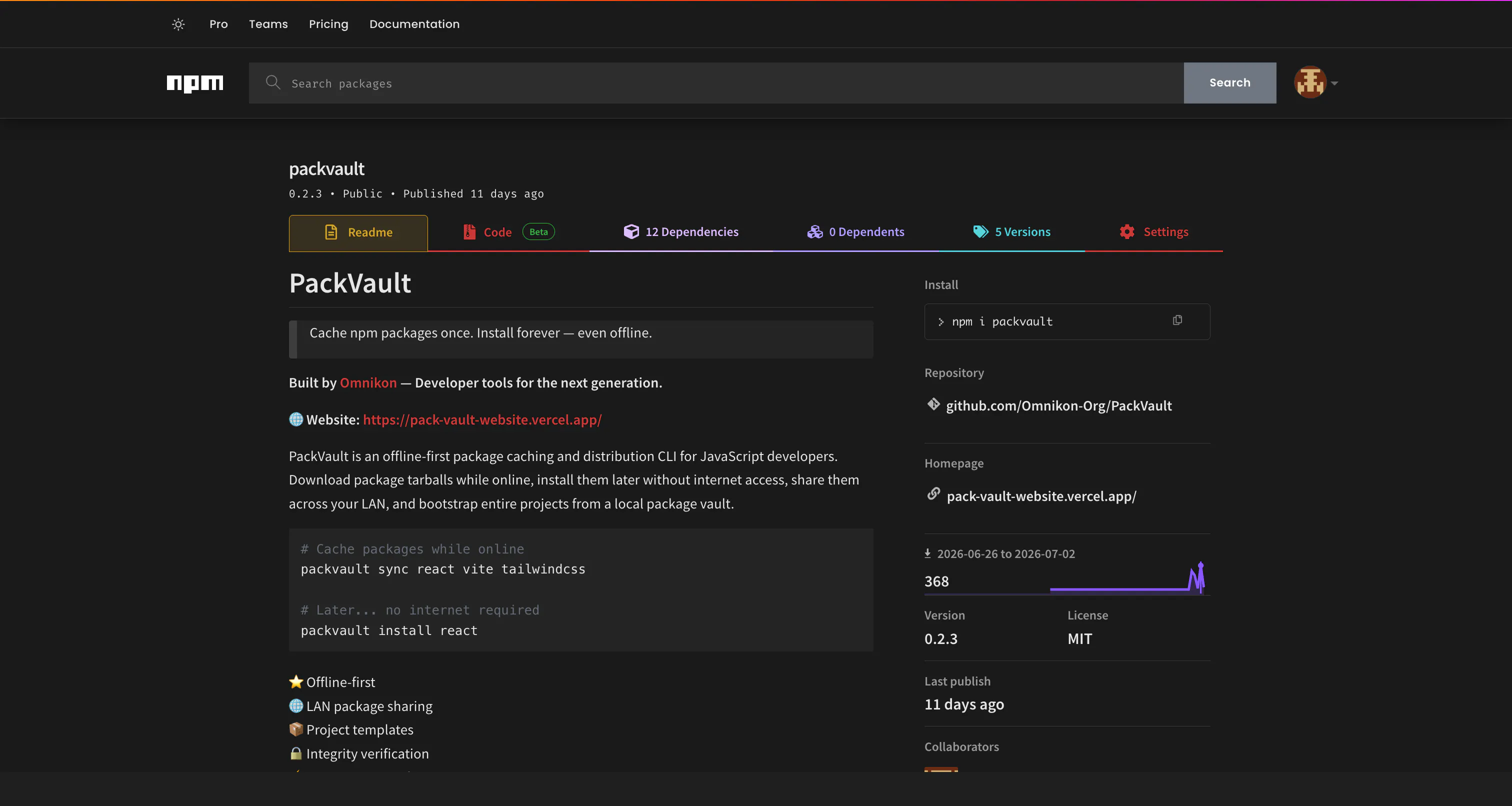Click the git repository diamond icon

933,404
